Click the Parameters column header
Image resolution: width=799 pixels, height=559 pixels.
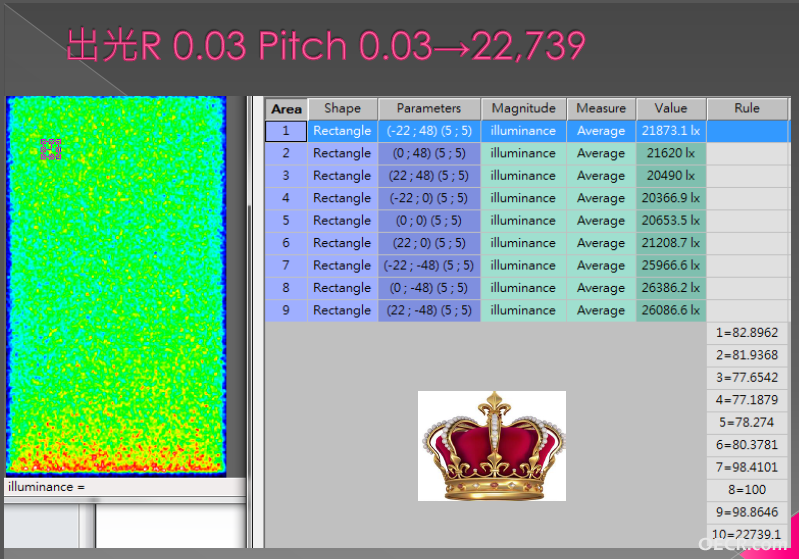click(x=429, y=109)
